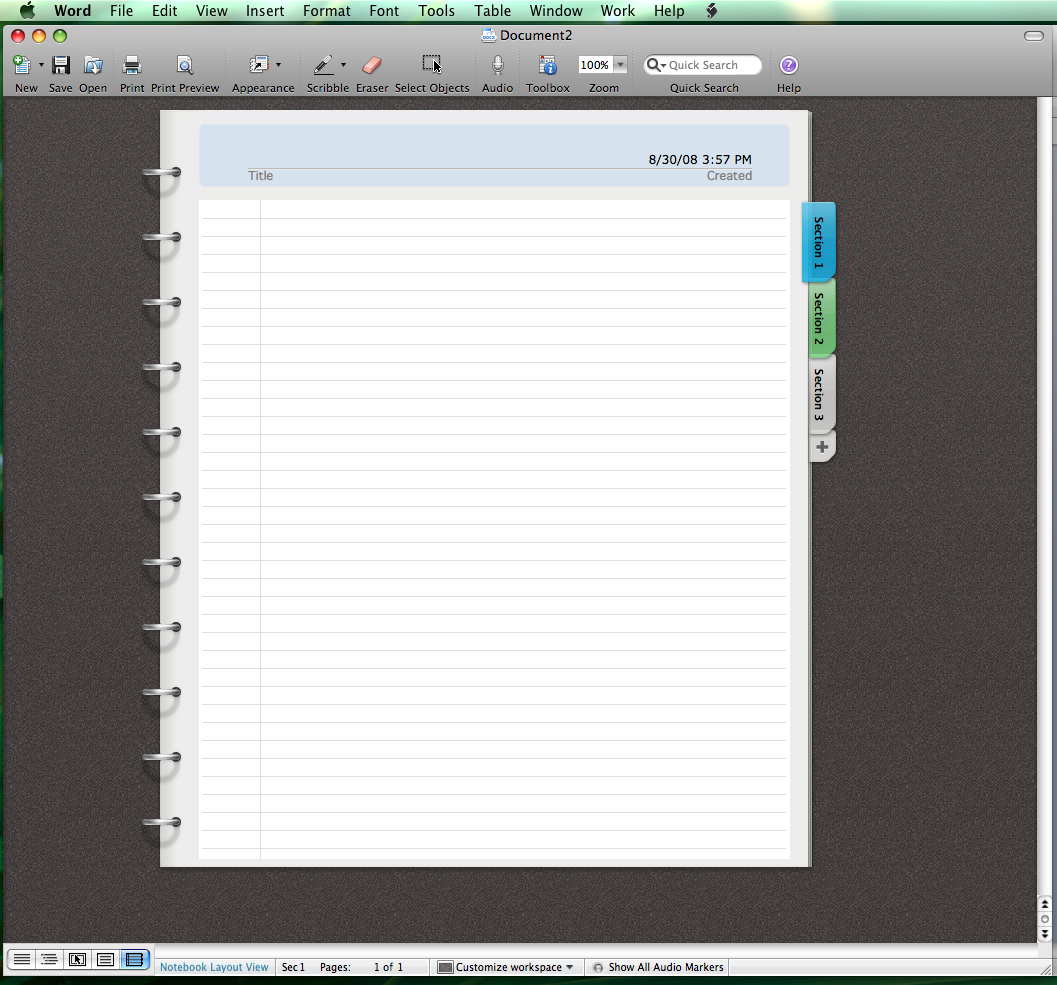Open the AppleScript menu icon
The image size is (1057, 985).
pos(711,11)
